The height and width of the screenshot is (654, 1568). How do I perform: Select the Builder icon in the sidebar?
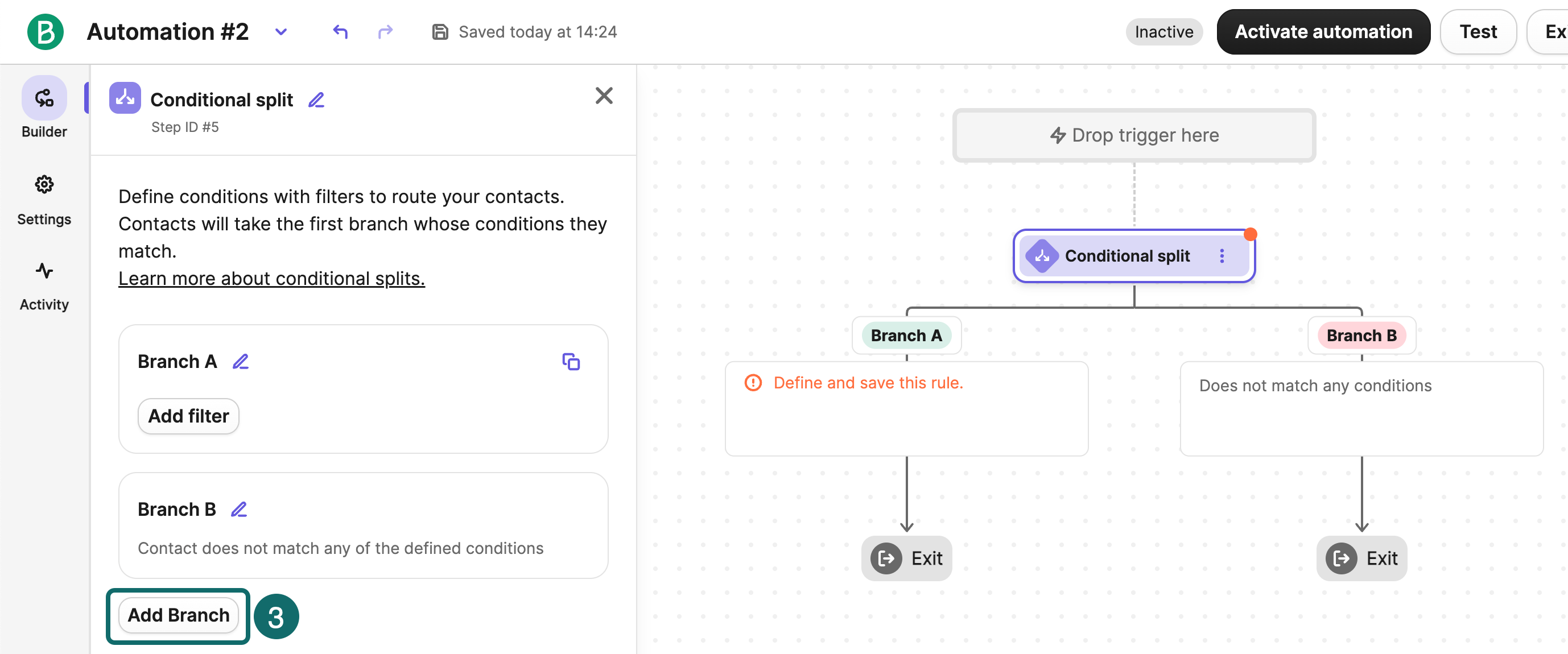[x=43, y=97]
